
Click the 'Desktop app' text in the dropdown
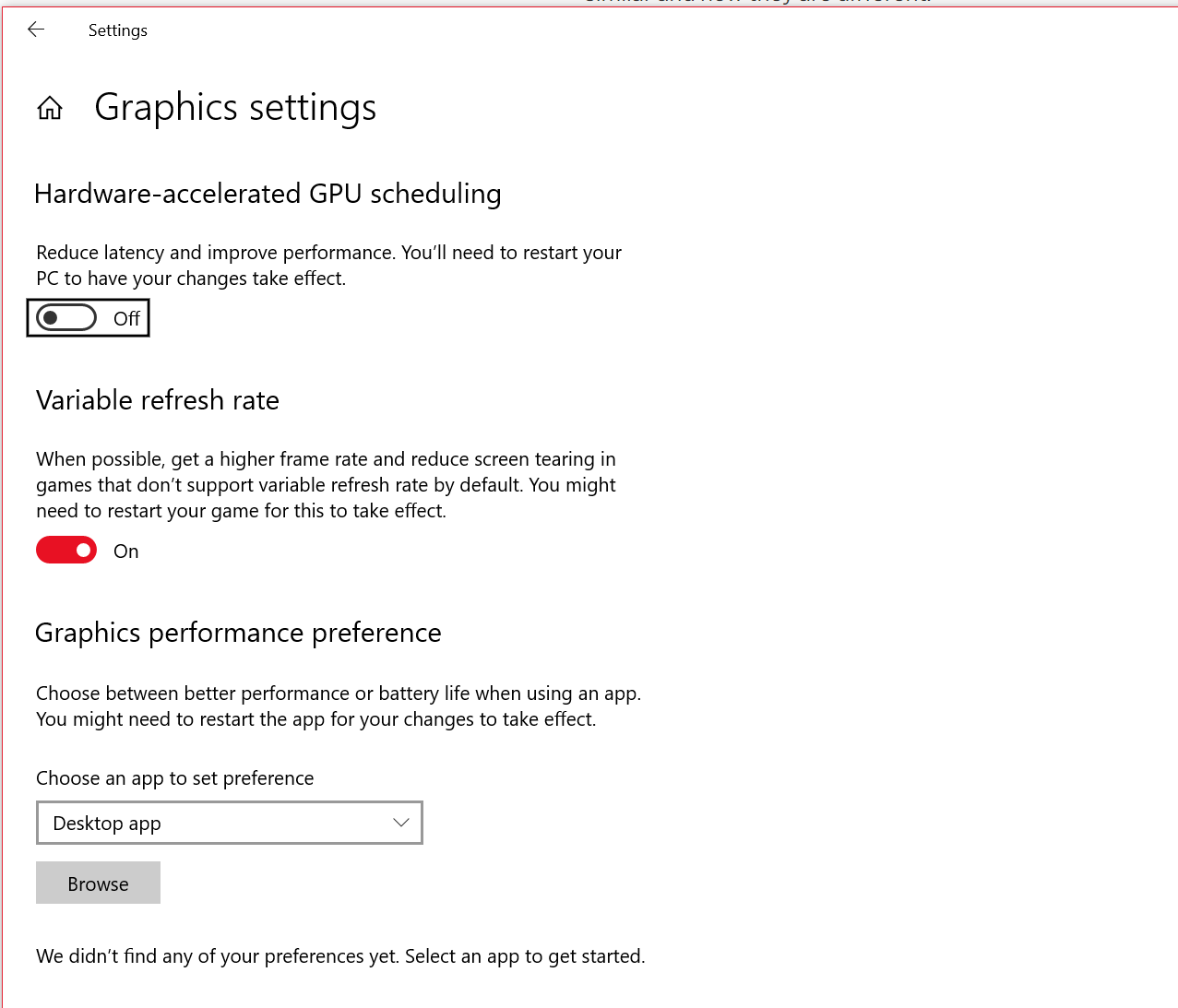pos(107,824)
